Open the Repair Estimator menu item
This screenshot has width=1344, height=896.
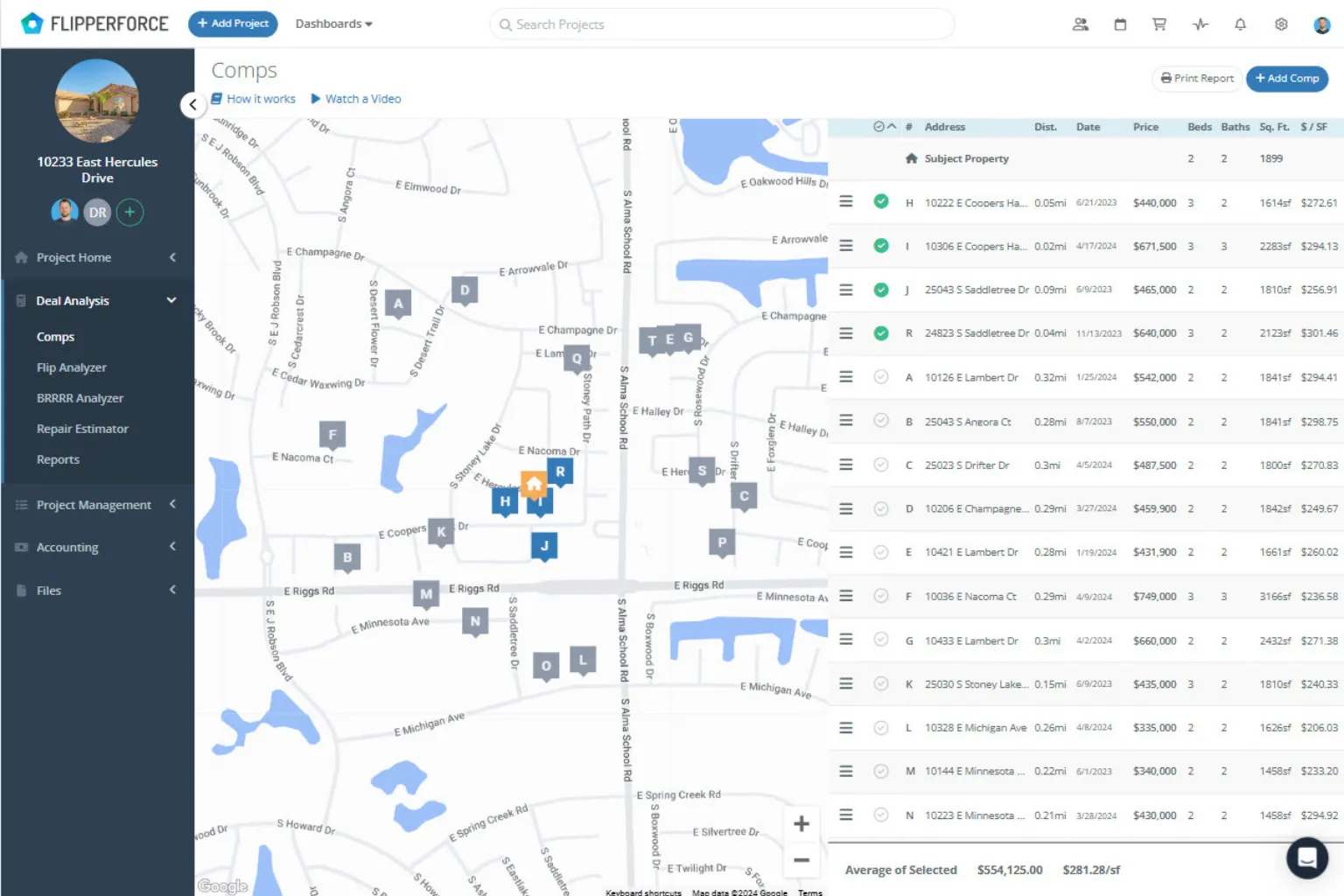[82, 428]
